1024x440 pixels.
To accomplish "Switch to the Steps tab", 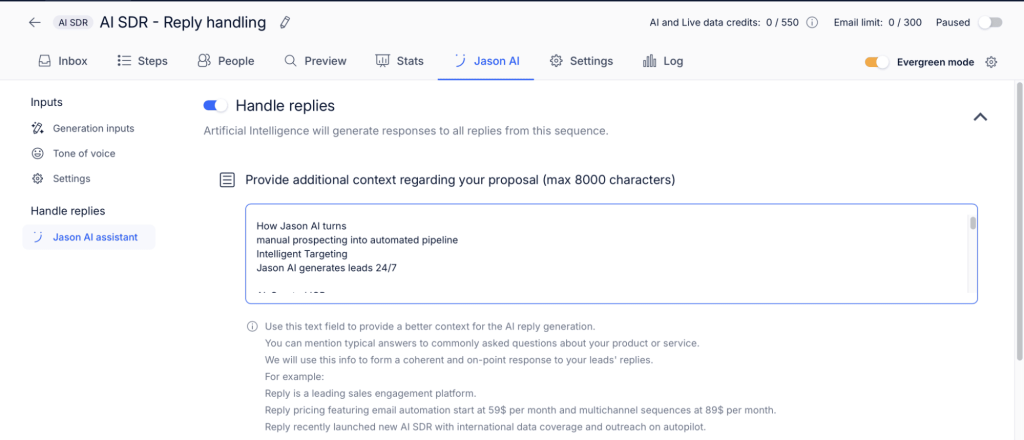I will (142, 61).
